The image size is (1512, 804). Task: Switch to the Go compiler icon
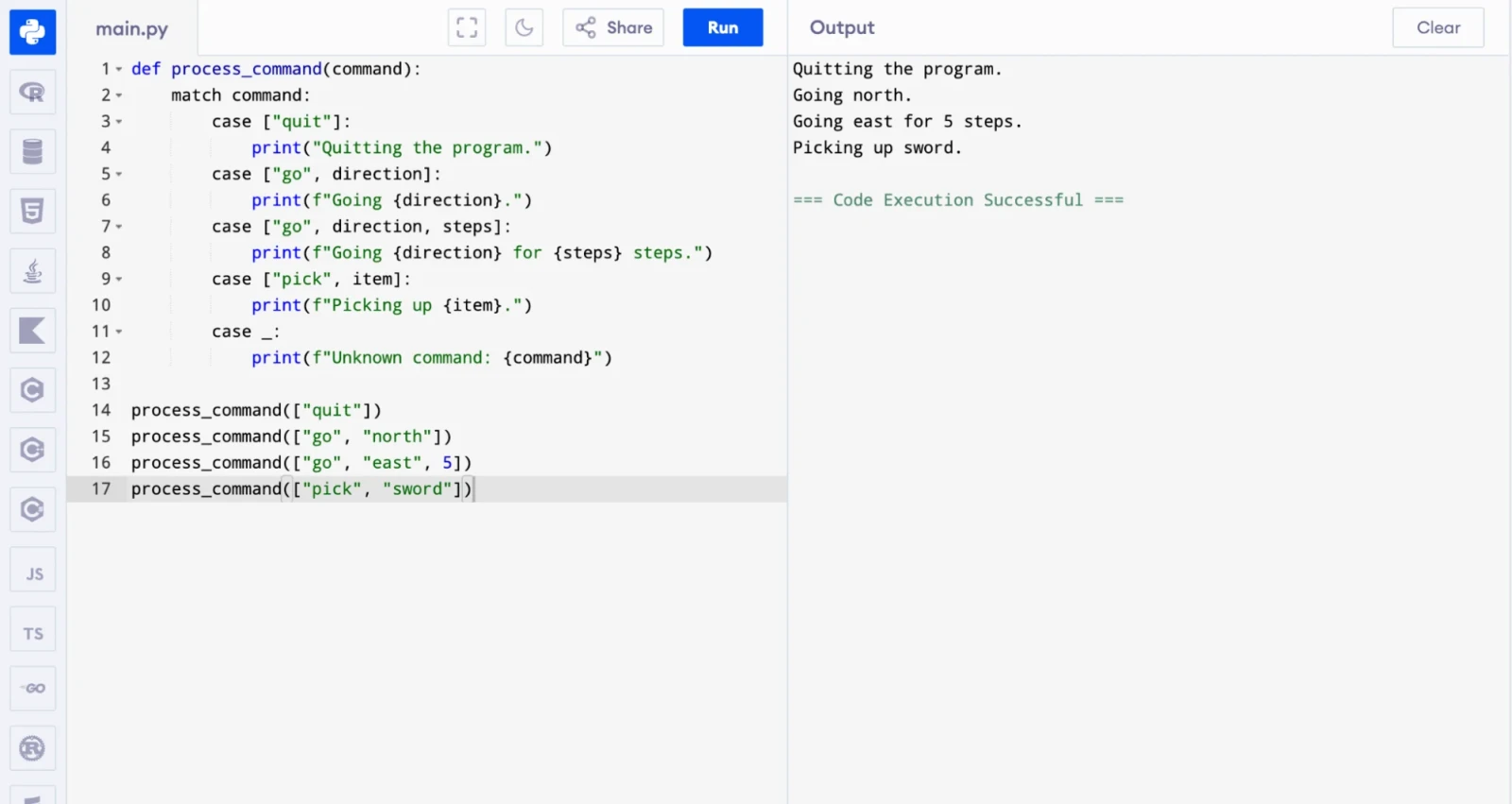[x=32, y=688]
